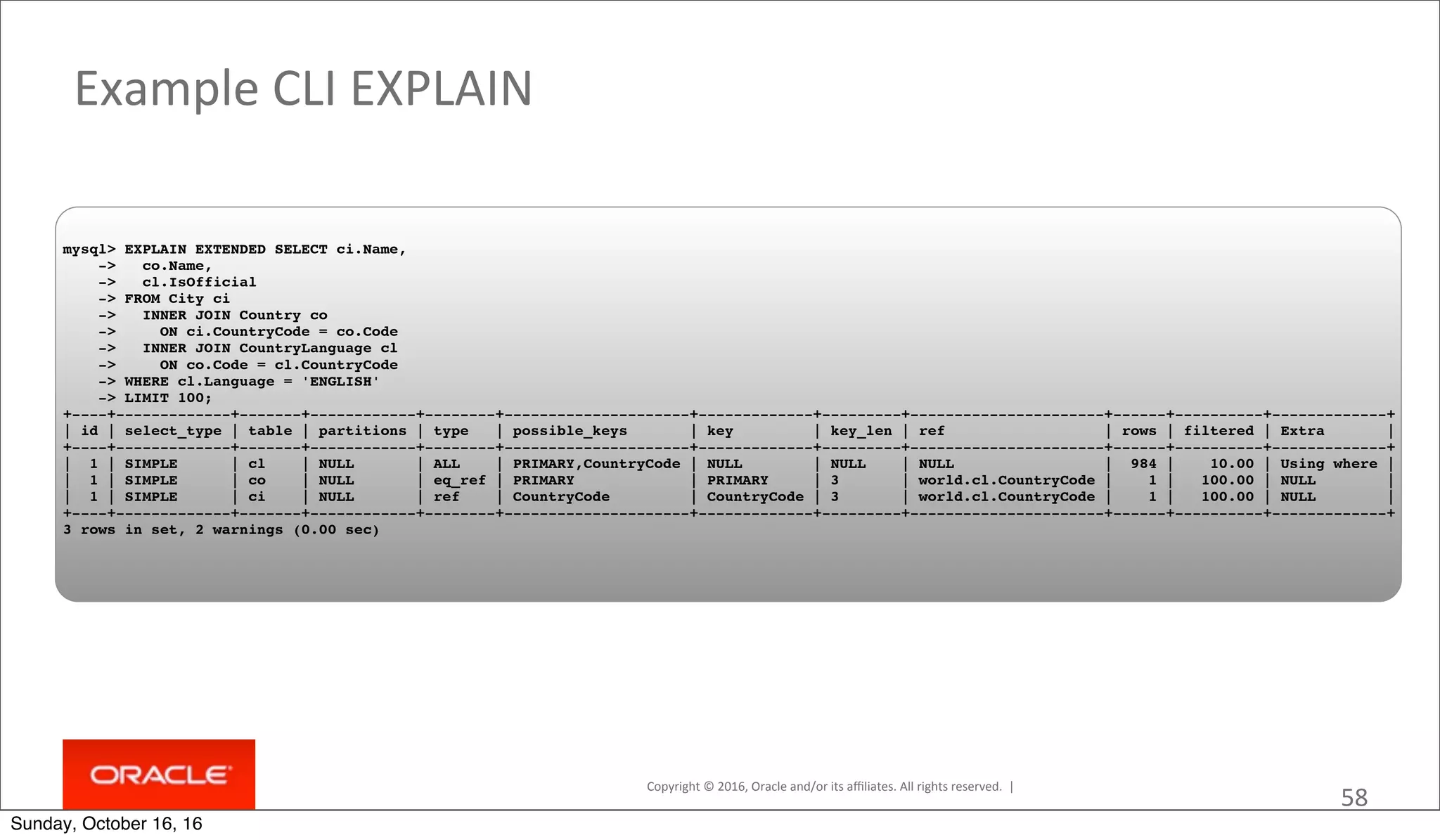Image resolution: width=1440 pixels, height=840 pixels.
Task: Click 'INNER JOIN CountryLanguage cl' line
Action: [x=270, y=349]
